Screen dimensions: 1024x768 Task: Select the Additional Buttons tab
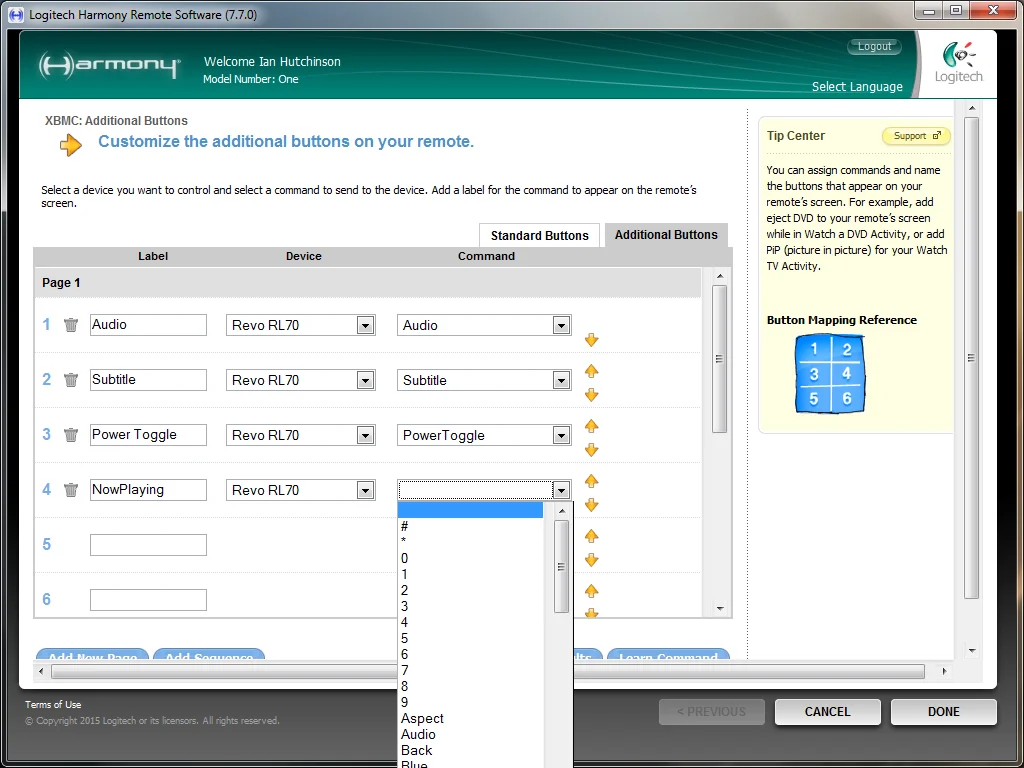[x=666, y=235]
